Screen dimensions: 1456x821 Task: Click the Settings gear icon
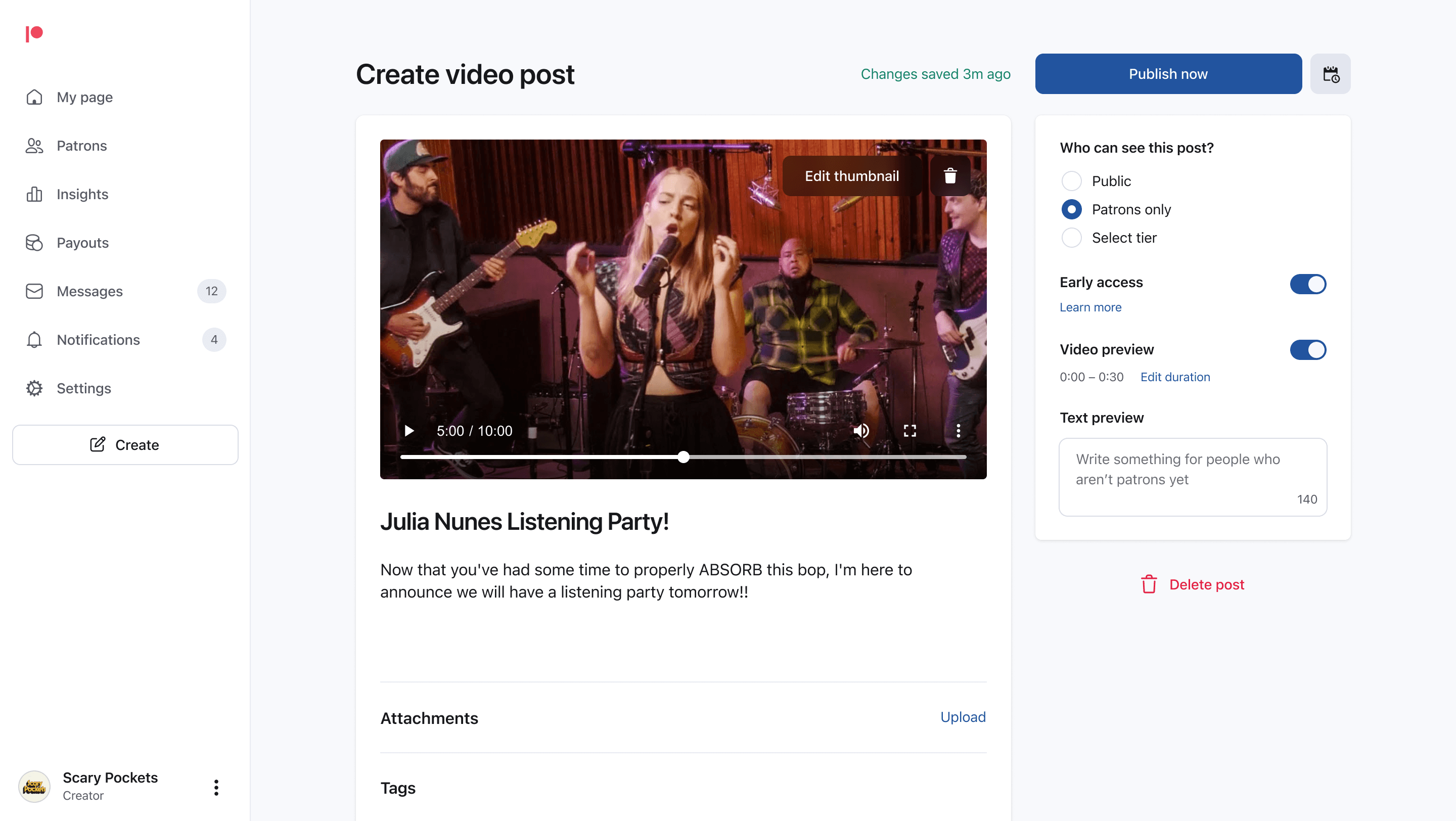click(x=34, y=389)
